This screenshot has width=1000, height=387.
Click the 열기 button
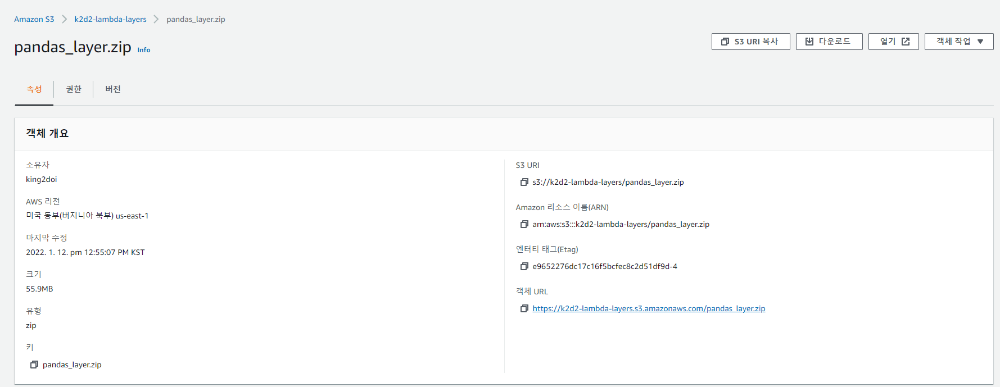click(893, 41)
